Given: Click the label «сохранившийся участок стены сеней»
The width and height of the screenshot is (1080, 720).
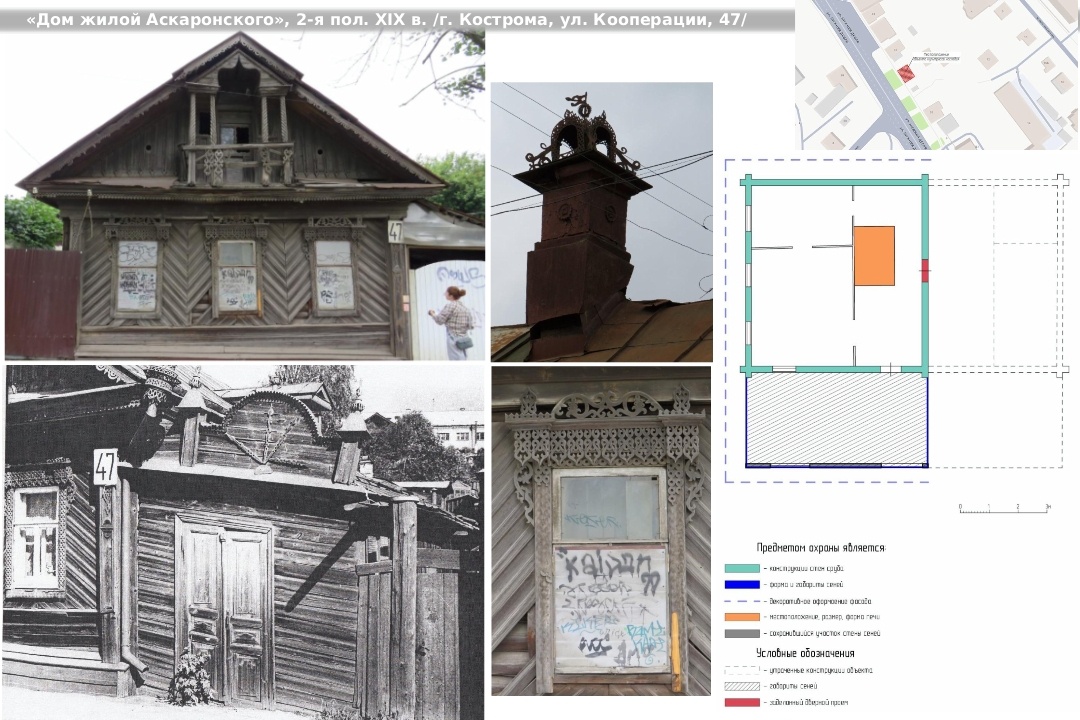Looking at the screenshot, I should (x=824, y=633).
